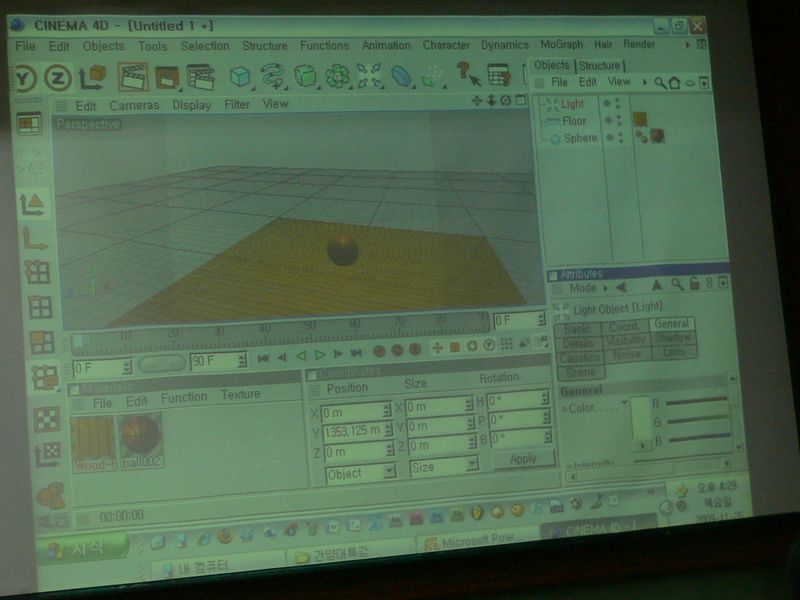
Task: Open the Shadow tab in Attributes
Action: (x=673, y=338)
